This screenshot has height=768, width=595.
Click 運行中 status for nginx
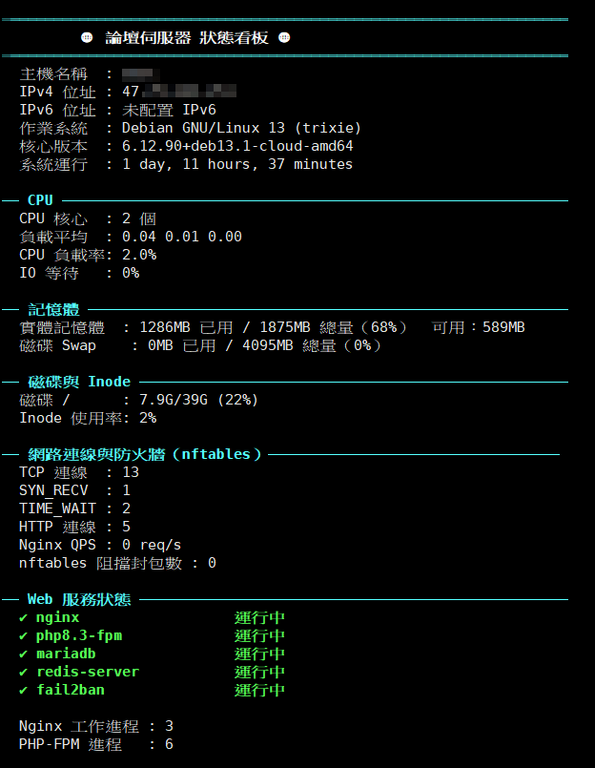tap(260, 618)
